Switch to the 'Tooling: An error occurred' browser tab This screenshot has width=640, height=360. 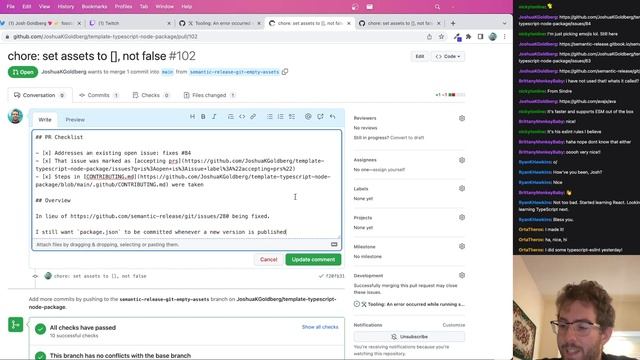point(220,23)
